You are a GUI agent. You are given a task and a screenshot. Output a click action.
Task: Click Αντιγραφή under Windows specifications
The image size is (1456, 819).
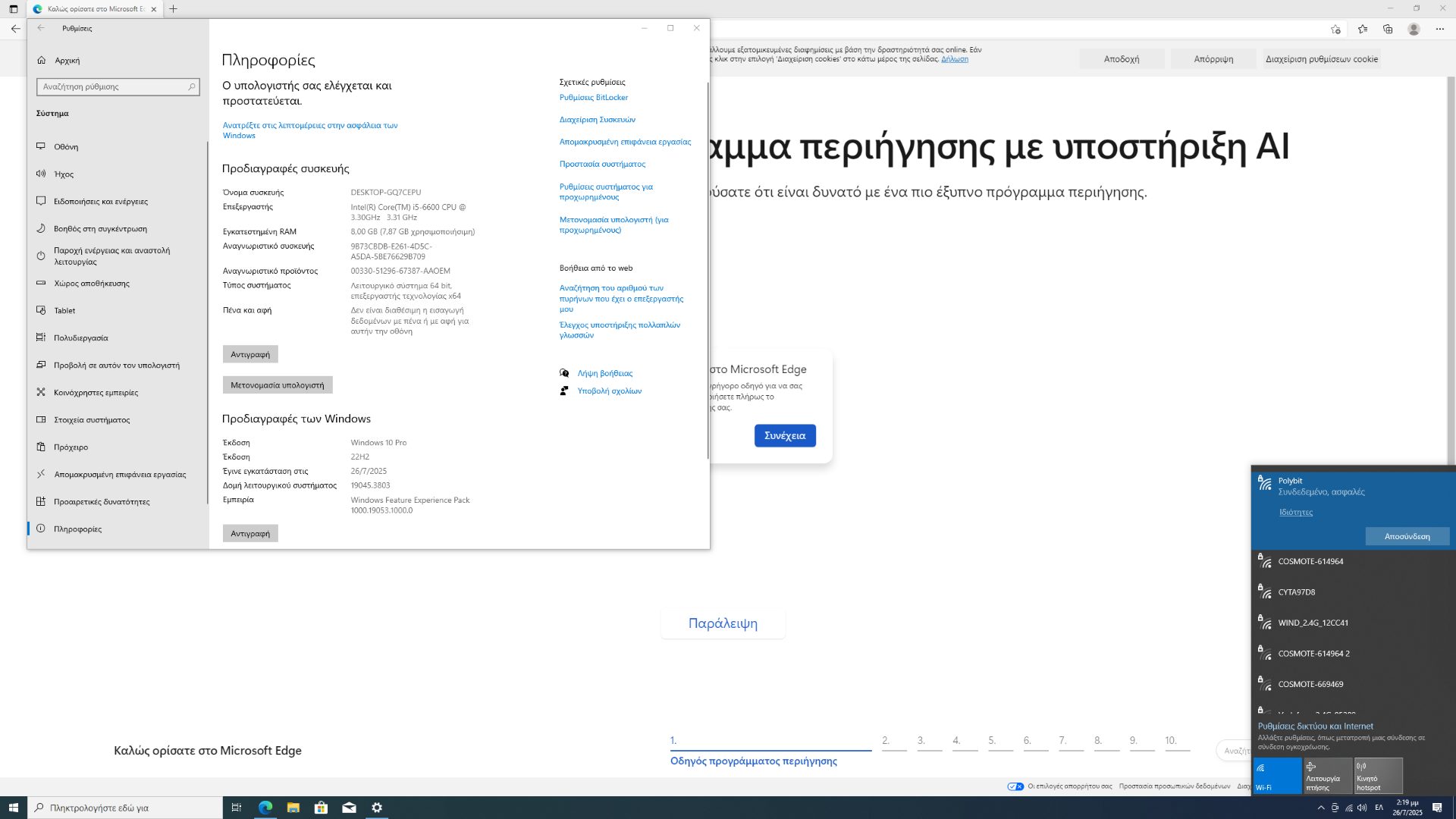coord(250,533)
